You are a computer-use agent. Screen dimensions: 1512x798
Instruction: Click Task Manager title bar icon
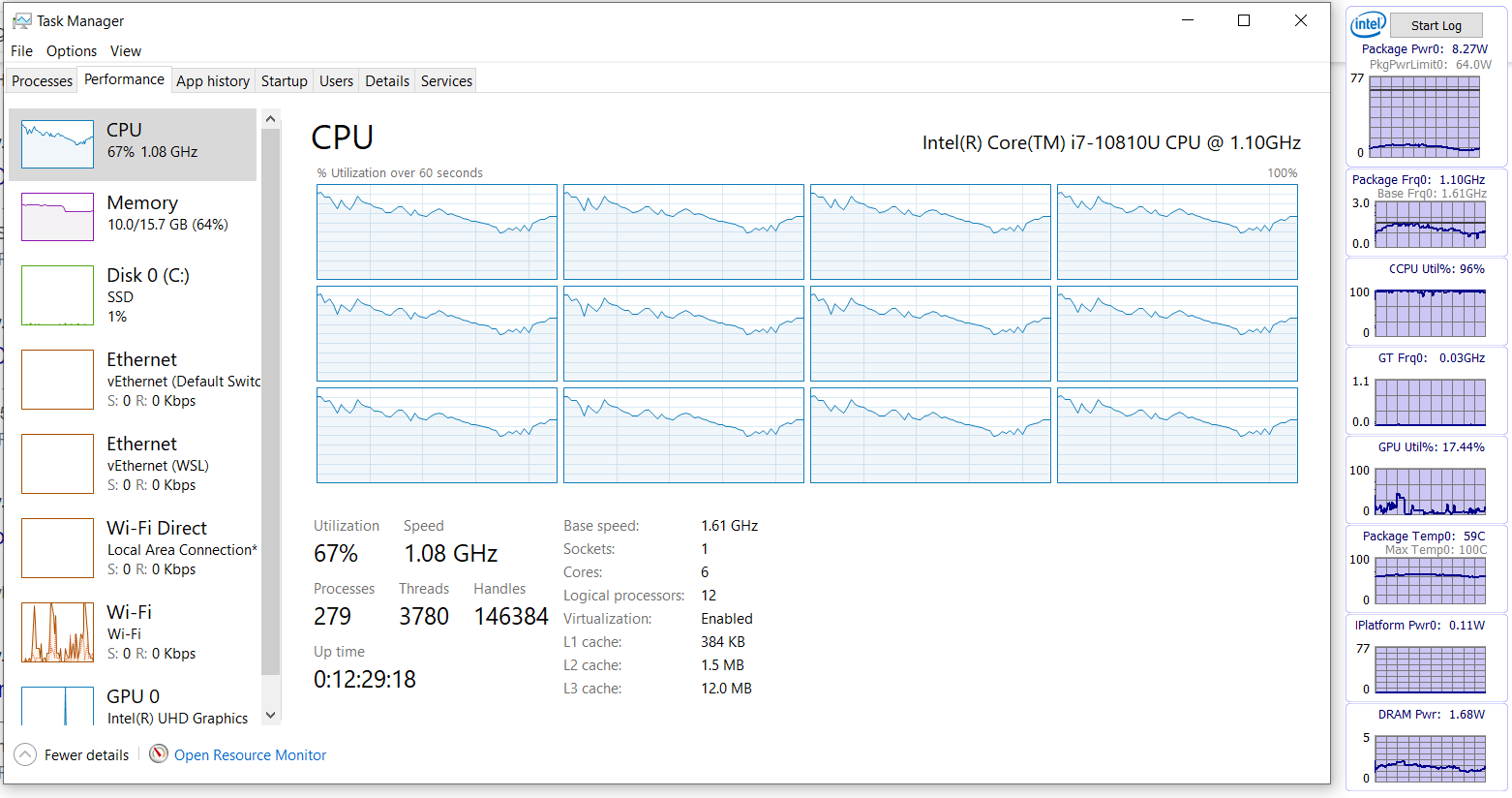(21, 20)
